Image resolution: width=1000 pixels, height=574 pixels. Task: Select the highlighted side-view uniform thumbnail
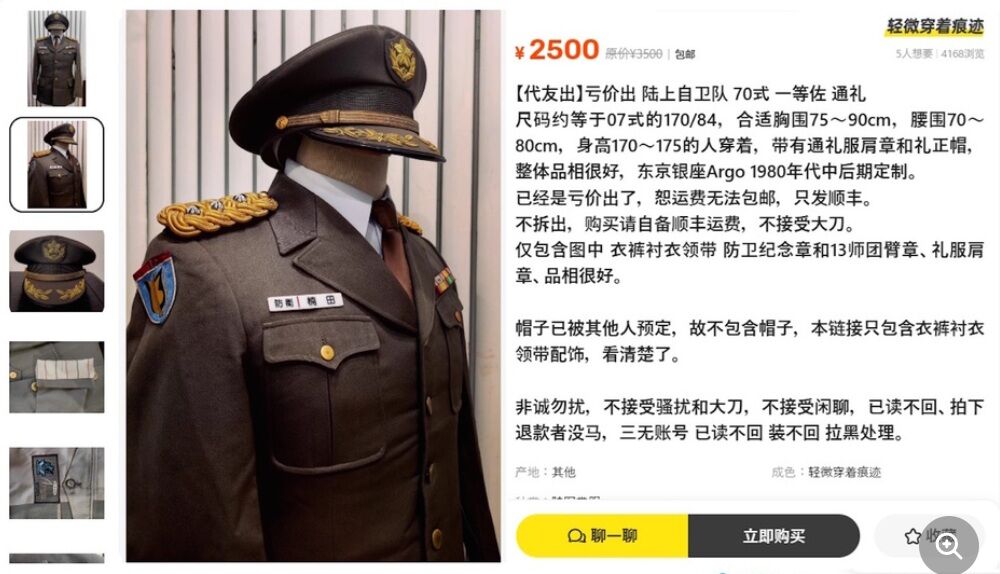pos(57,165)
